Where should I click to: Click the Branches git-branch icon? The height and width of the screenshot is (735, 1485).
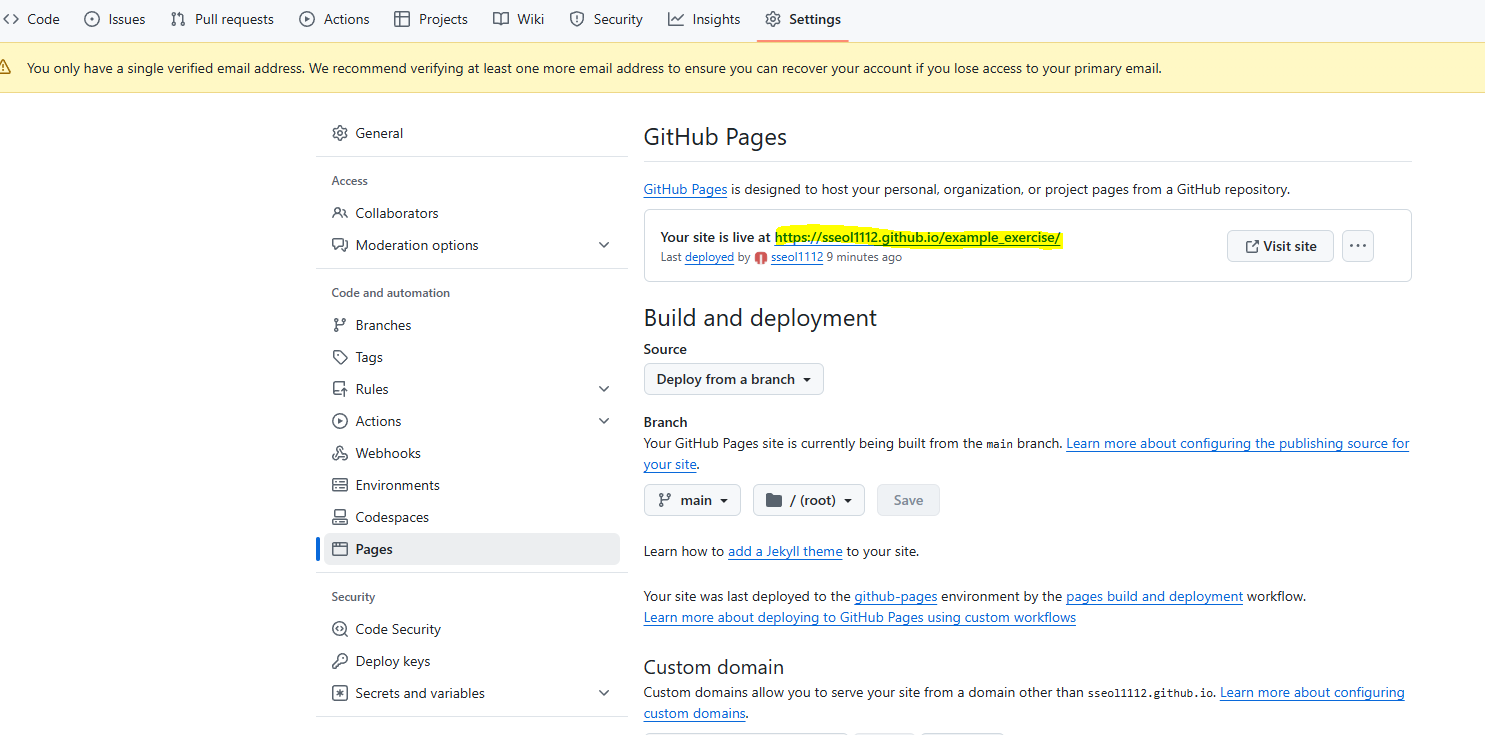(340, 325)
